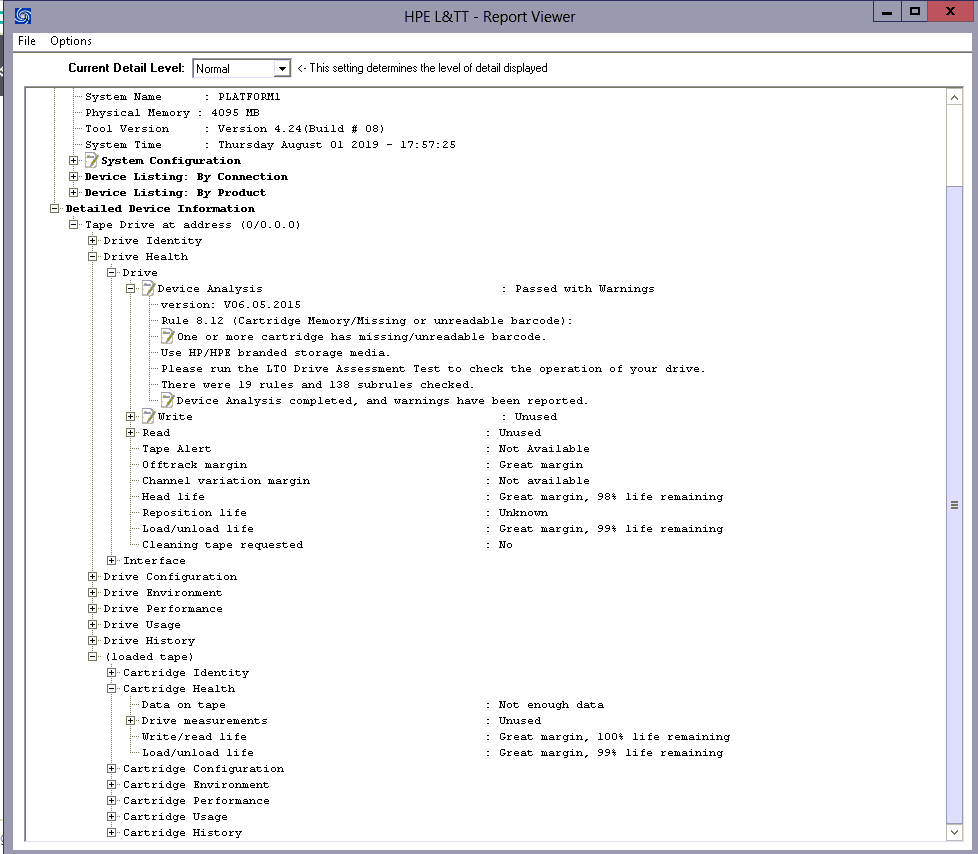Select the Offtrack margin row

coord(362,465)
